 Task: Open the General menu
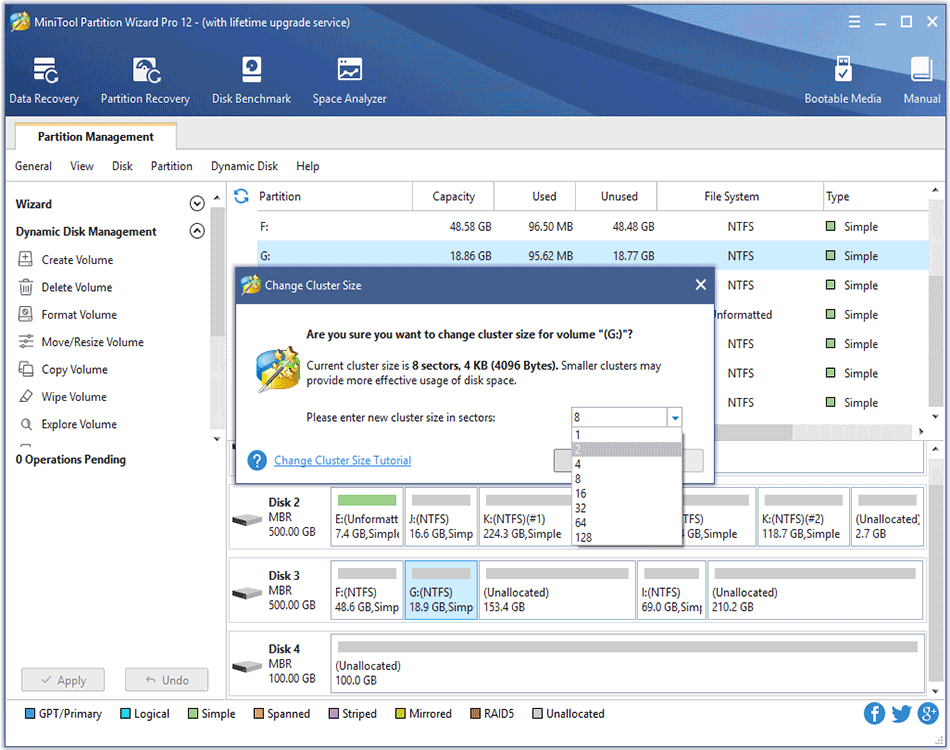(x=33, y=166)
